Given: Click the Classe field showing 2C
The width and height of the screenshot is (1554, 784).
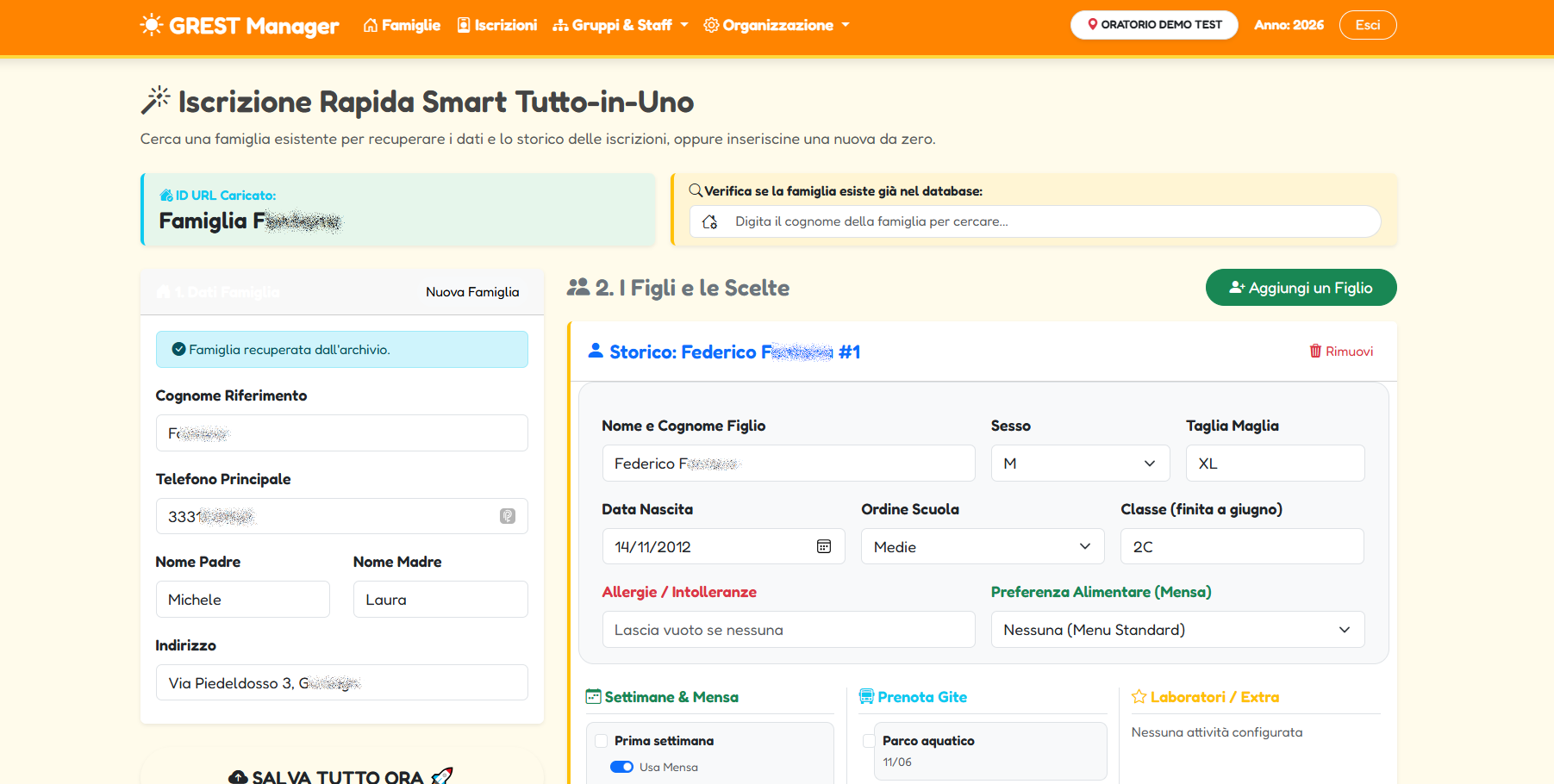Looking at the screenshot, I should [1242, 546].
